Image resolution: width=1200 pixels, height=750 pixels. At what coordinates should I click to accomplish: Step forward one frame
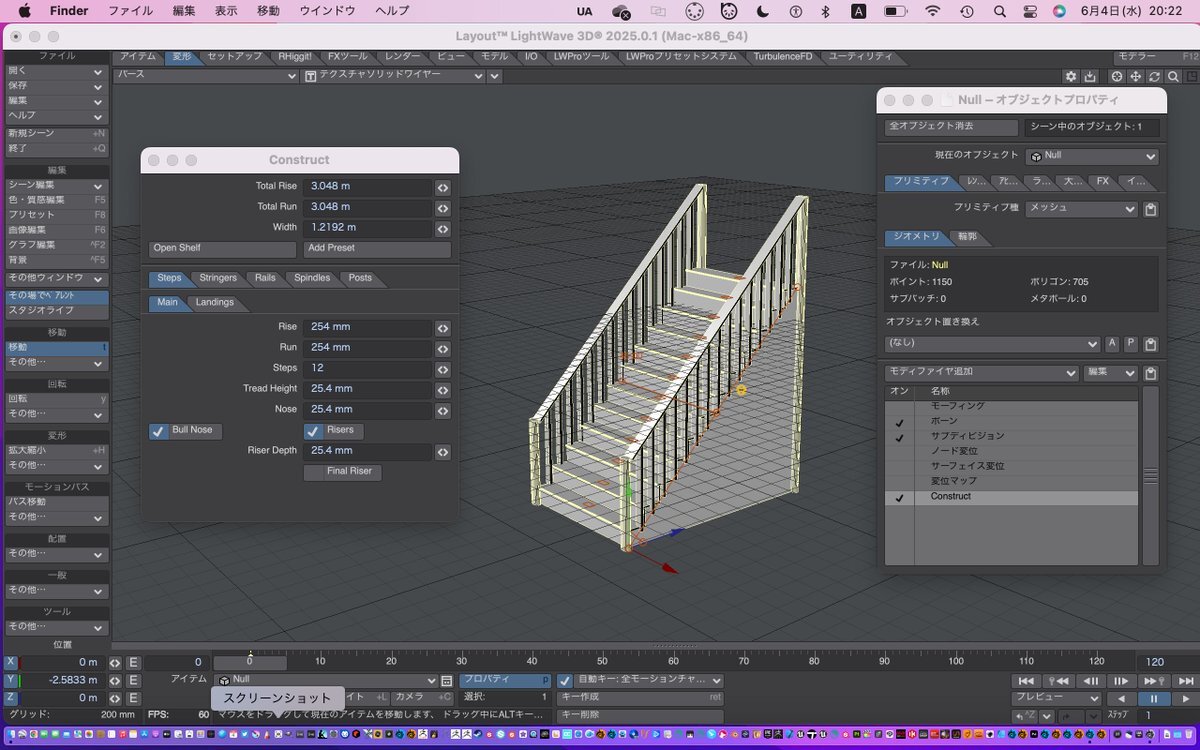point(1120,681)
